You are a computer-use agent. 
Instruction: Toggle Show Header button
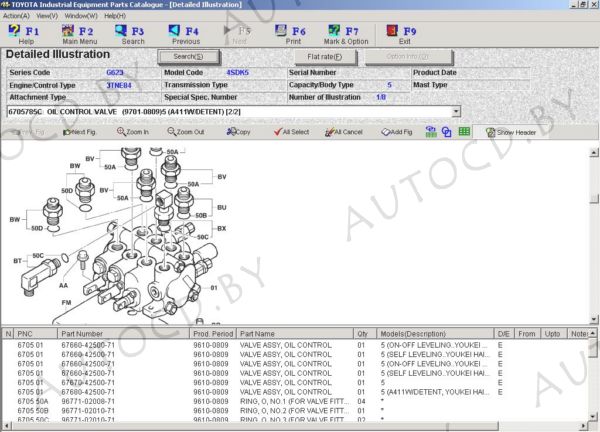coord(511,132)
